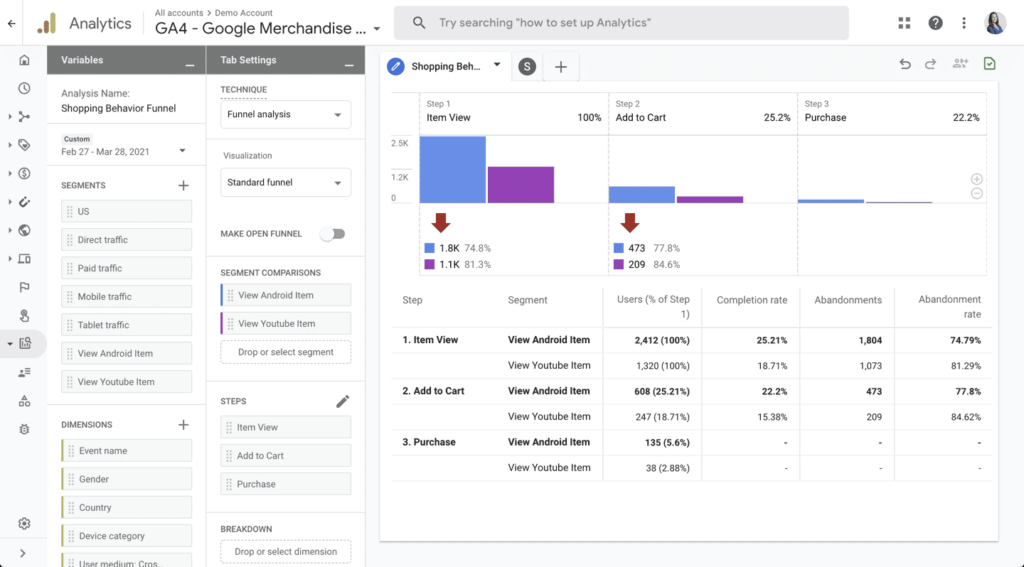Open the Google apps grid icon
The image size is (1024, 567).
coord(905,23)
